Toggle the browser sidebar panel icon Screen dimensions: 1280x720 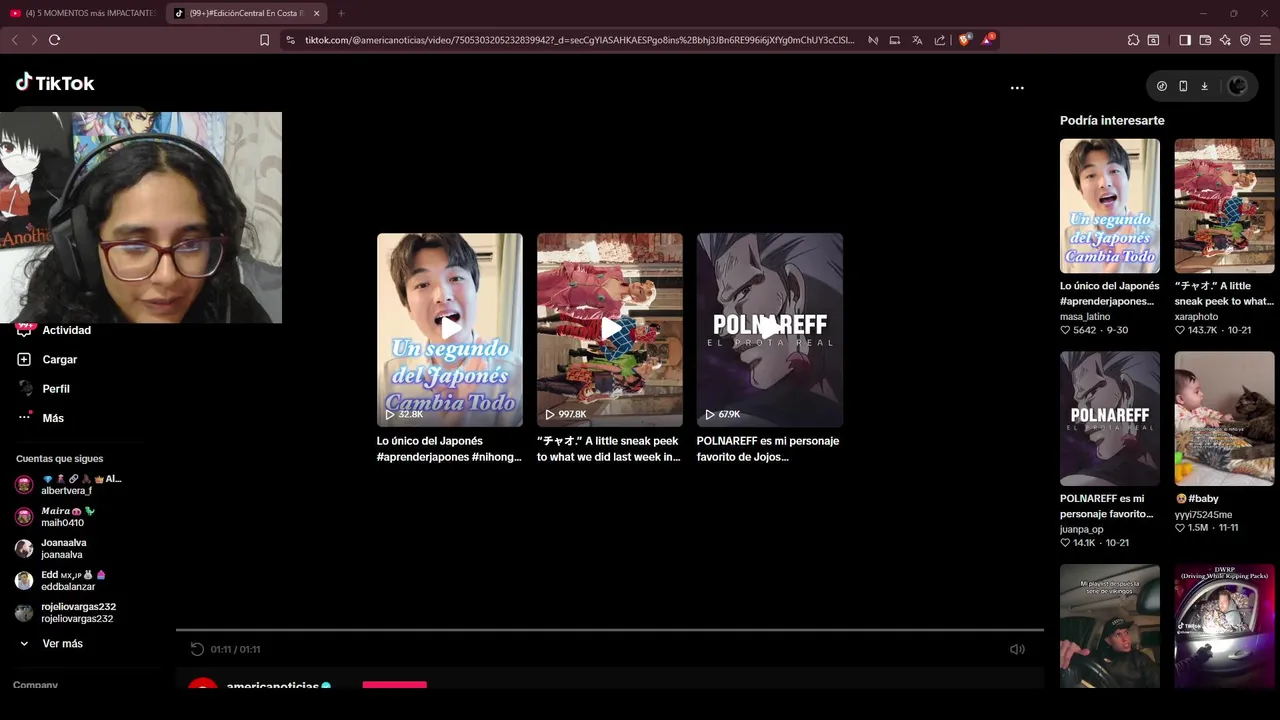tap(1185, 40)
